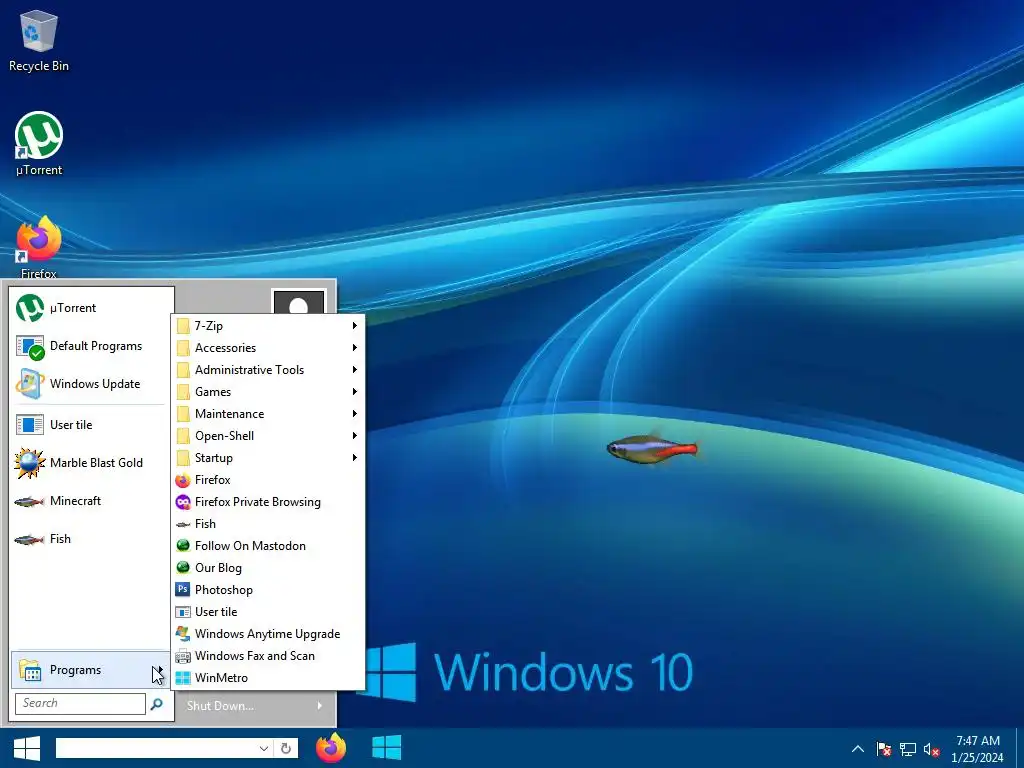Click Shut Down button
Screen dimensions: 1024x768
pos(221,706)
